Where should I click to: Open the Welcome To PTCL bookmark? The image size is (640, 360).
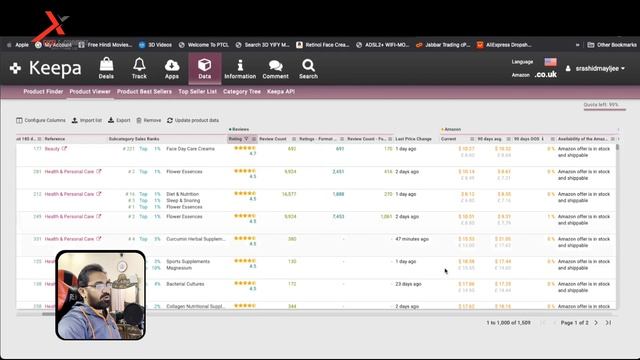point(204,45)
